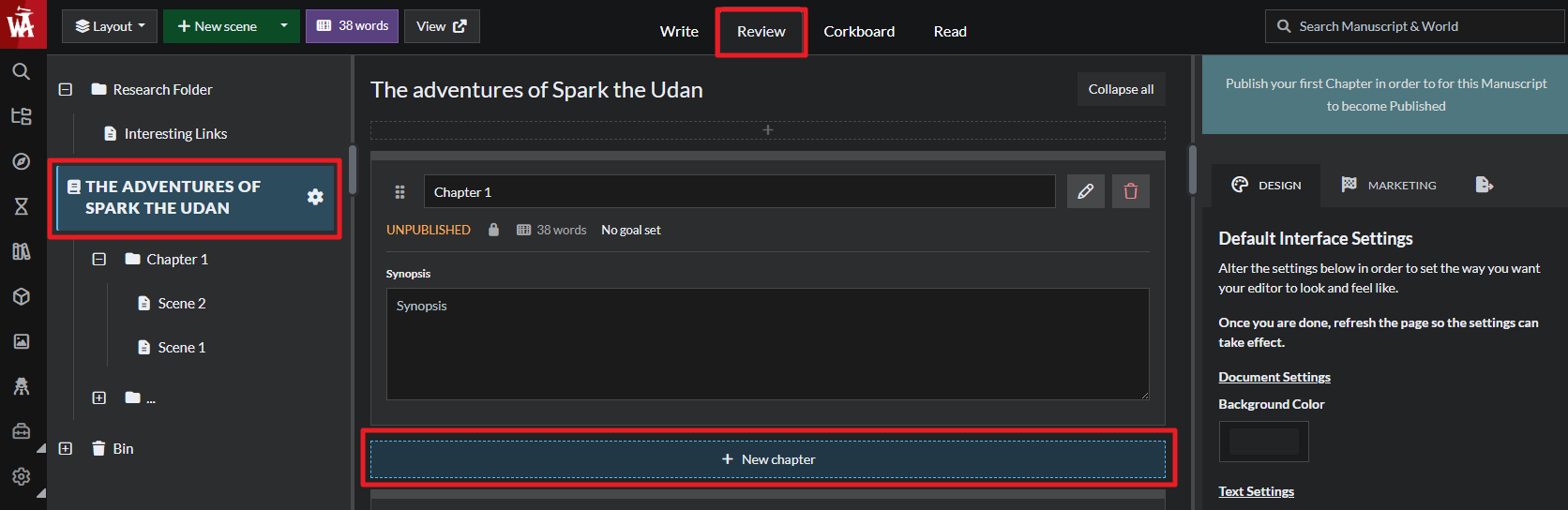The width and height of the screenshot is (1568, 510).
Task: Open the New scene dropdown arrow
Action: point(283,26)
